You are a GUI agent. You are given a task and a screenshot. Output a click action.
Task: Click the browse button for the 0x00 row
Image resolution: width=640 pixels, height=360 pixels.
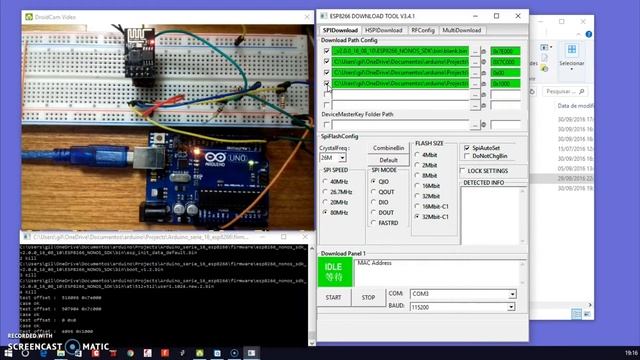pyautogui.click(x=475, y=73)
